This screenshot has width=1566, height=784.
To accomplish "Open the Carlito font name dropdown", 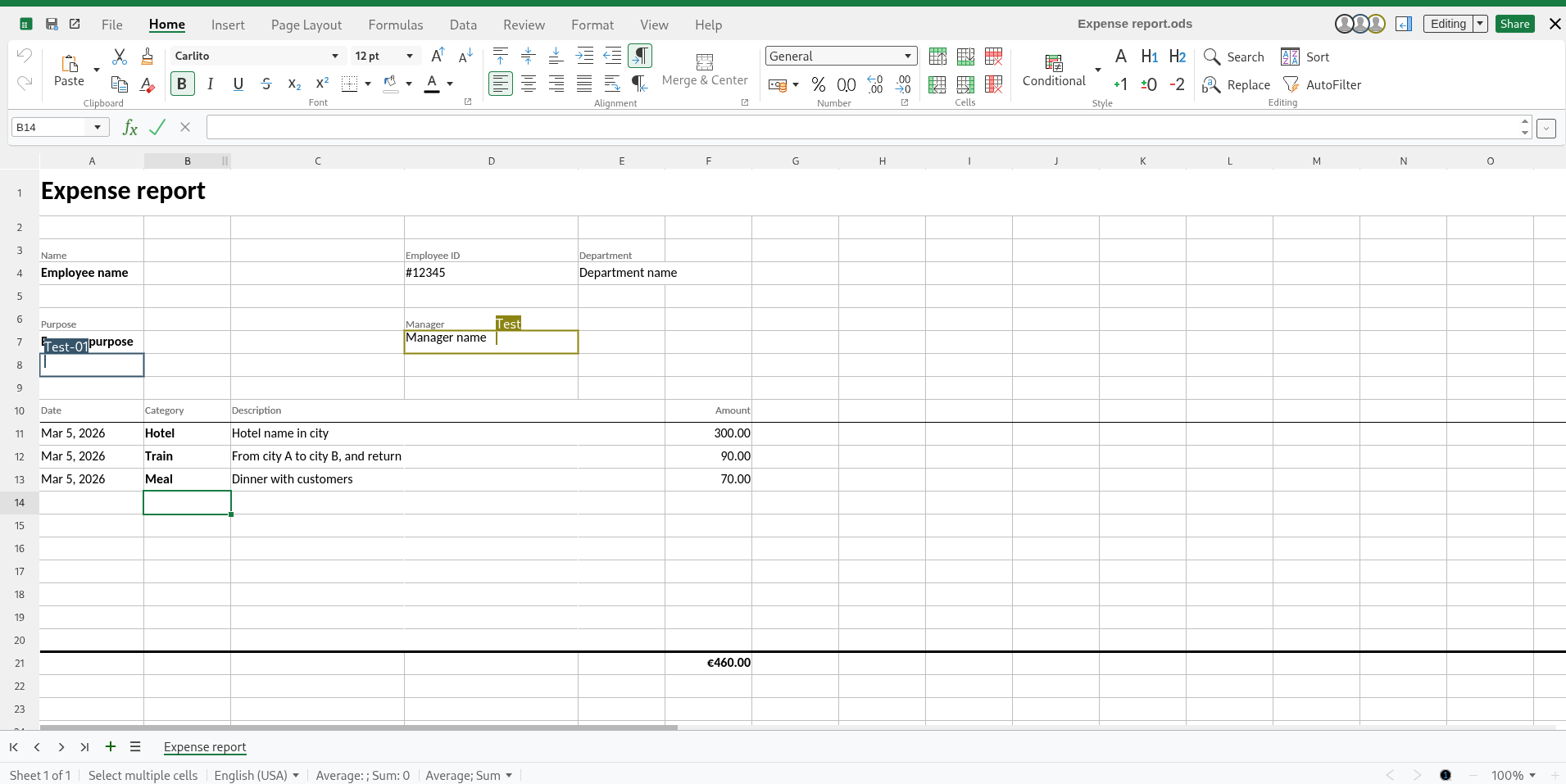I will [334, 56].
